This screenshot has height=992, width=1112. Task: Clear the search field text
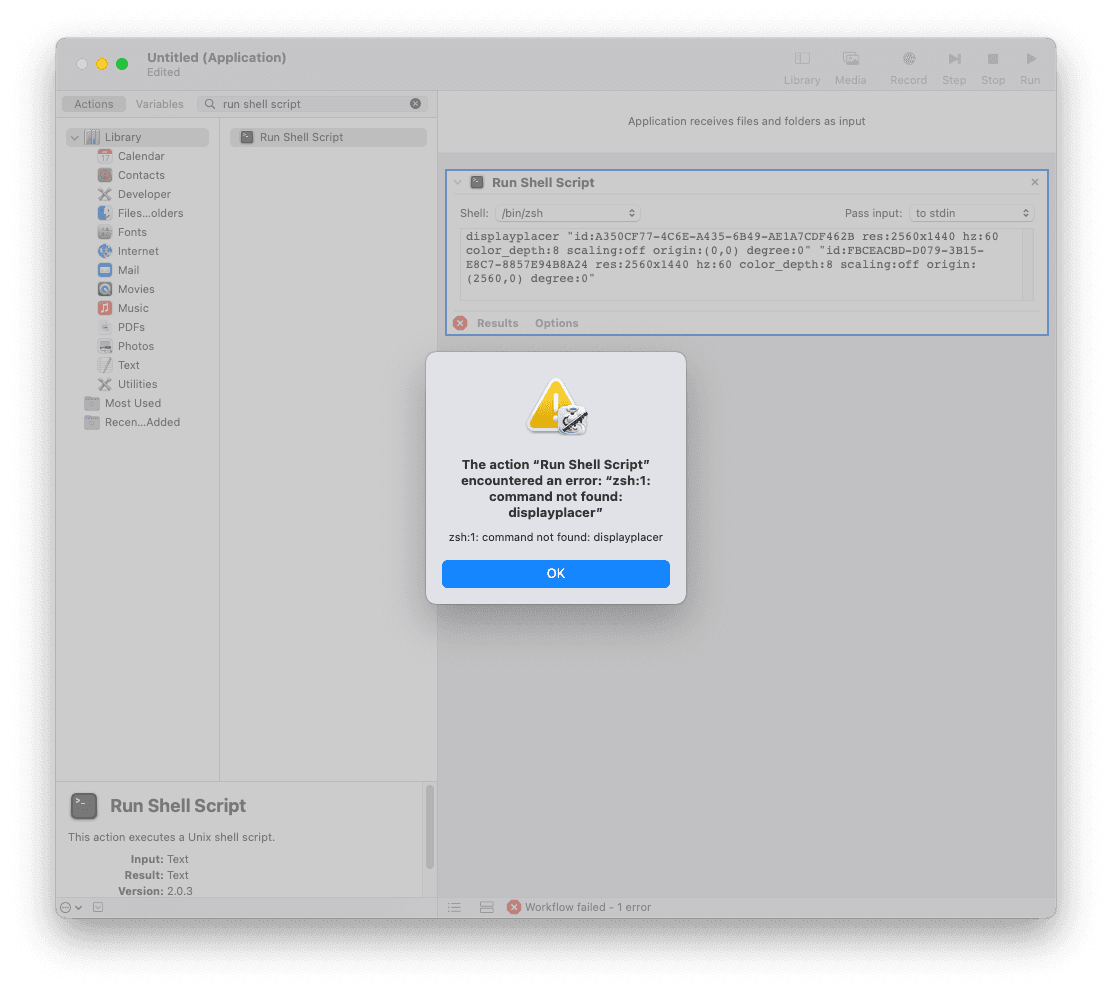point(416,104)
